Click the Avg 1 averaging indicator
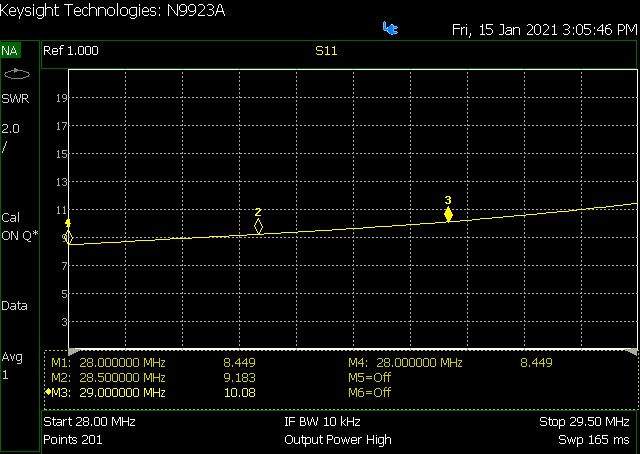This screenshot has width=640, height=454. [x=12, y=366]
